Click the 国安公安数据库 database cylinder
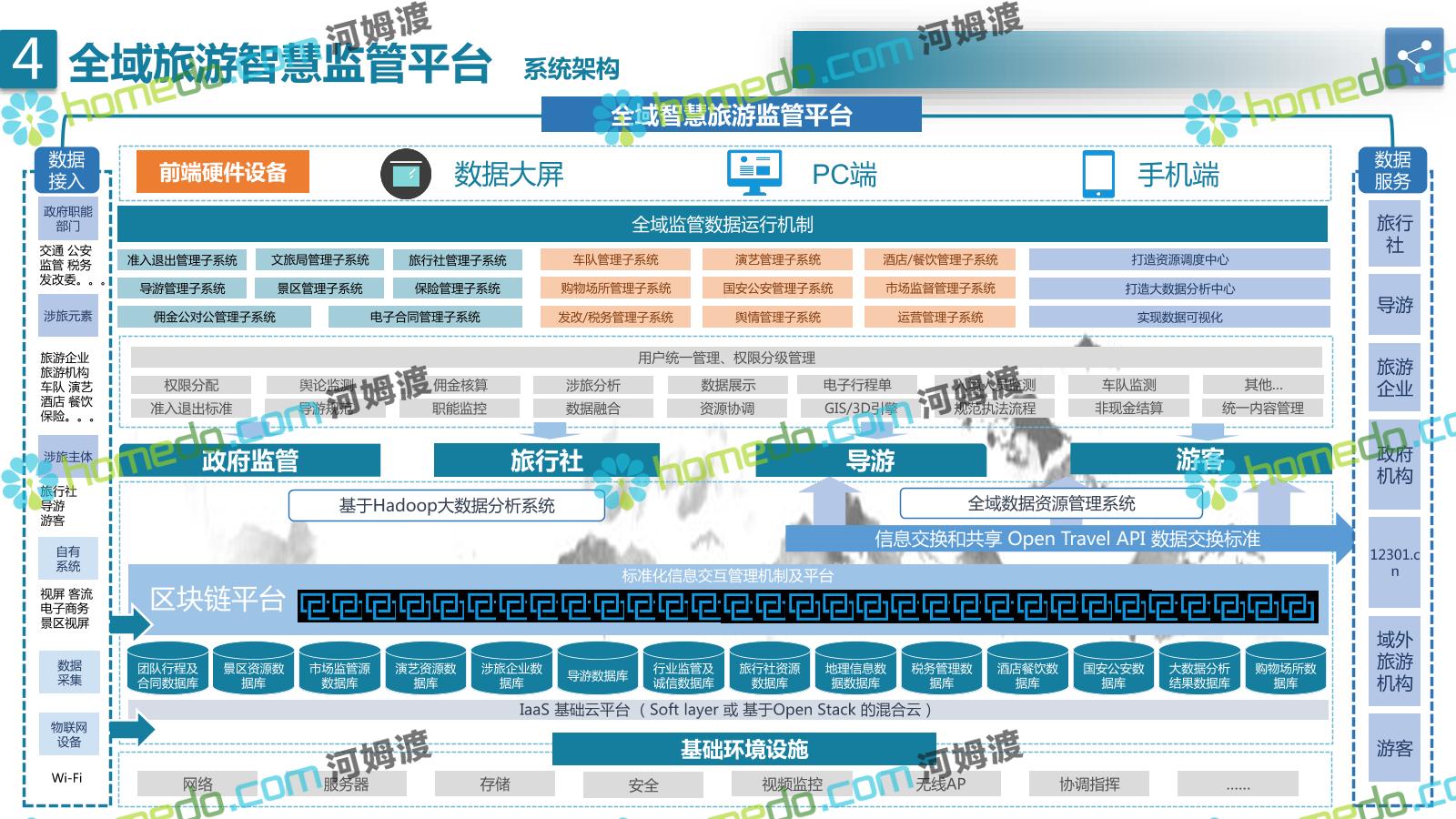 click(x=1113, y=671)
